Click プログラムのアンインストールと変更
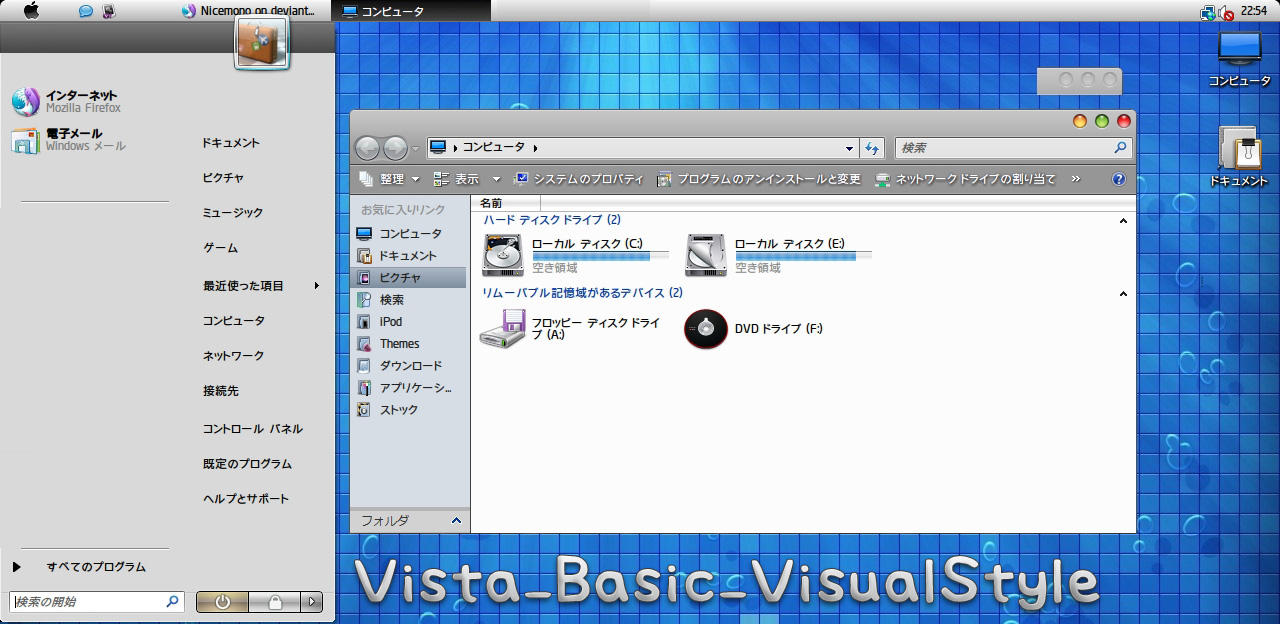 (758, 179)
